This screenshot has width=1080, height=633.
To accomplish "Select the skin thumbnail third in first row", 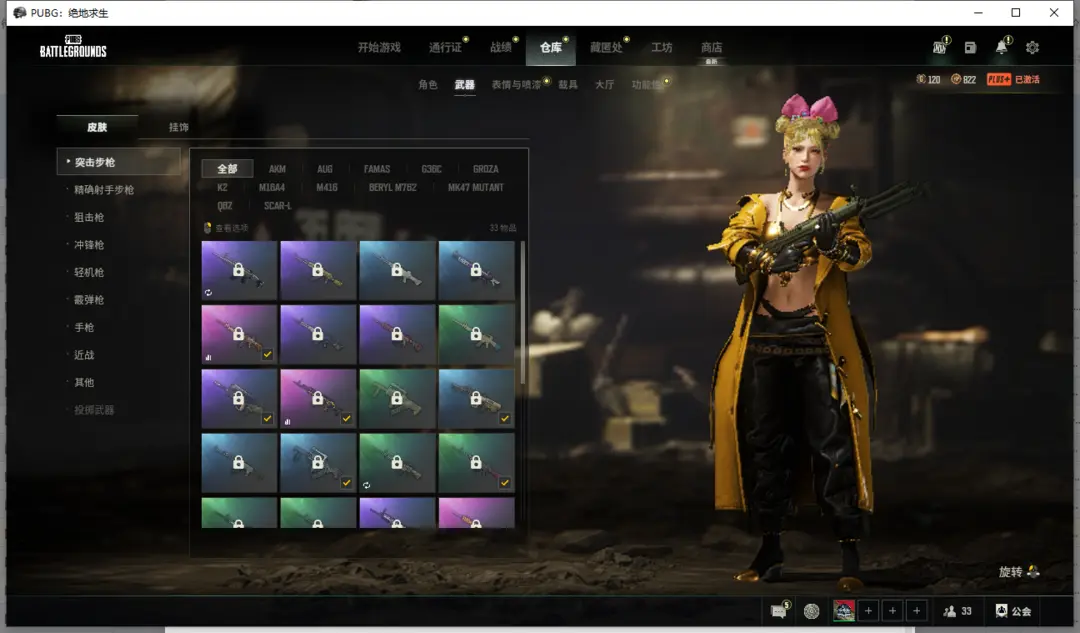I will 397,270.
